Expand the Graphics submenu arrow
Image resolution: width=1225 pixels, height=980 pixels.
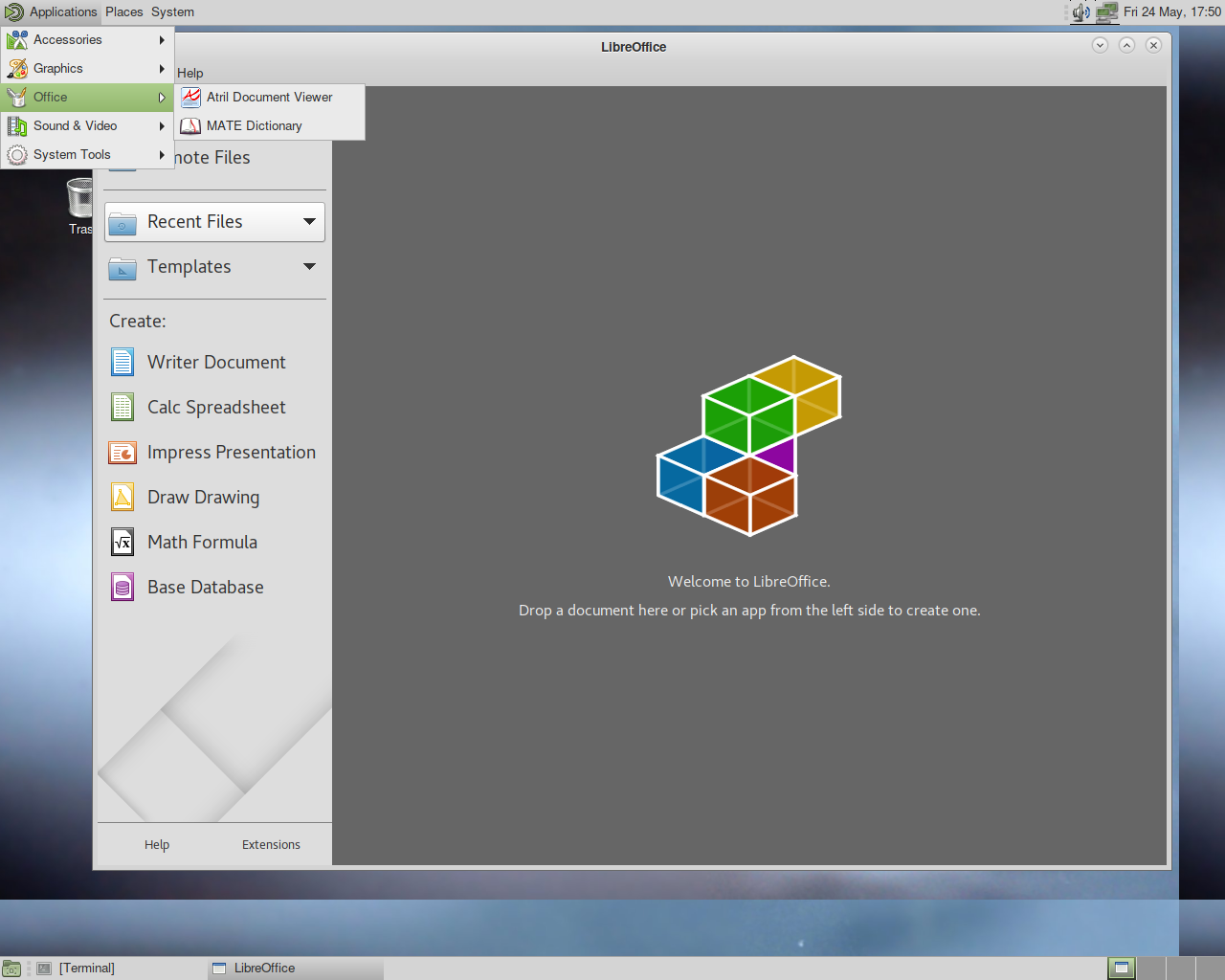[x=162, y=68]
